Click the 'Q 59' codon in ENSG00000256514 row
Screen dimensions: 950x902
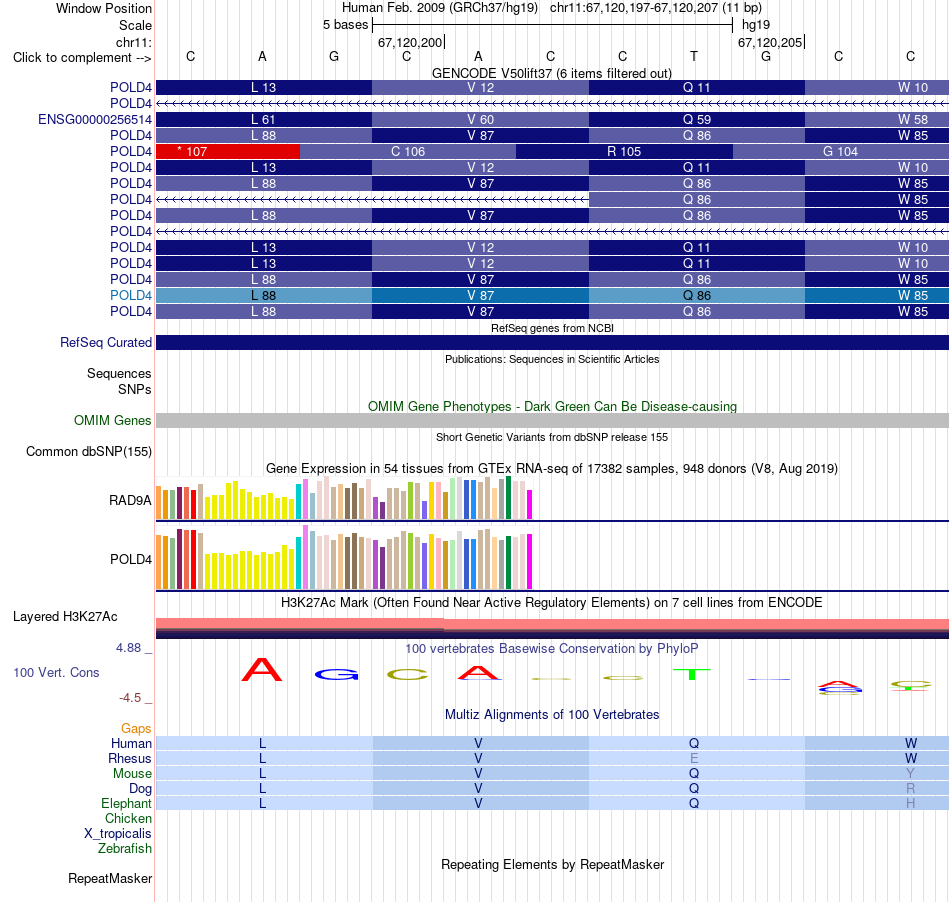point(697,119)
